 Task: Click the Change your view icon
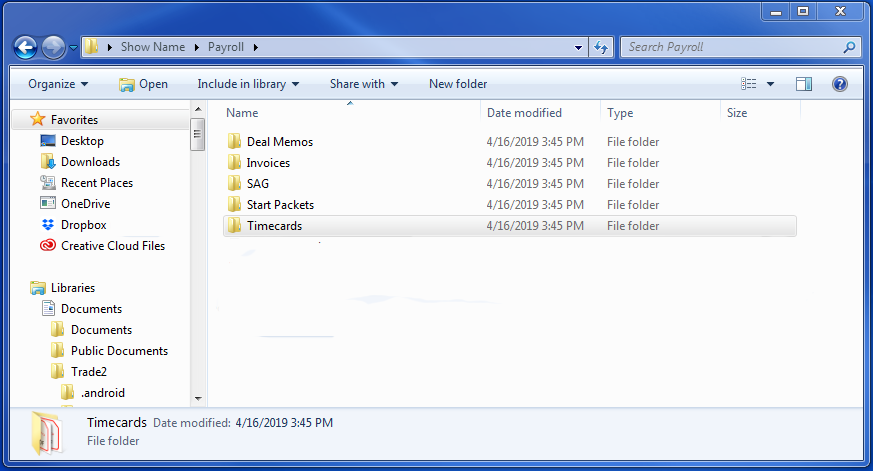(x=749, y=84)
